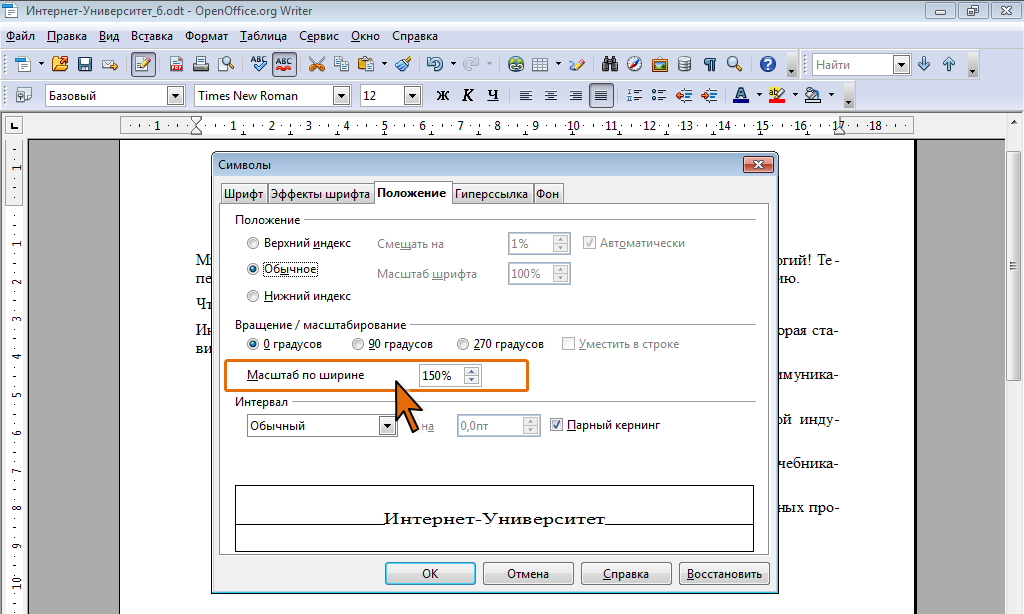This screenshot has width=1024, height=614.
Task: Expand the Times New Roman font dropdown
Action: coord(342,96)
